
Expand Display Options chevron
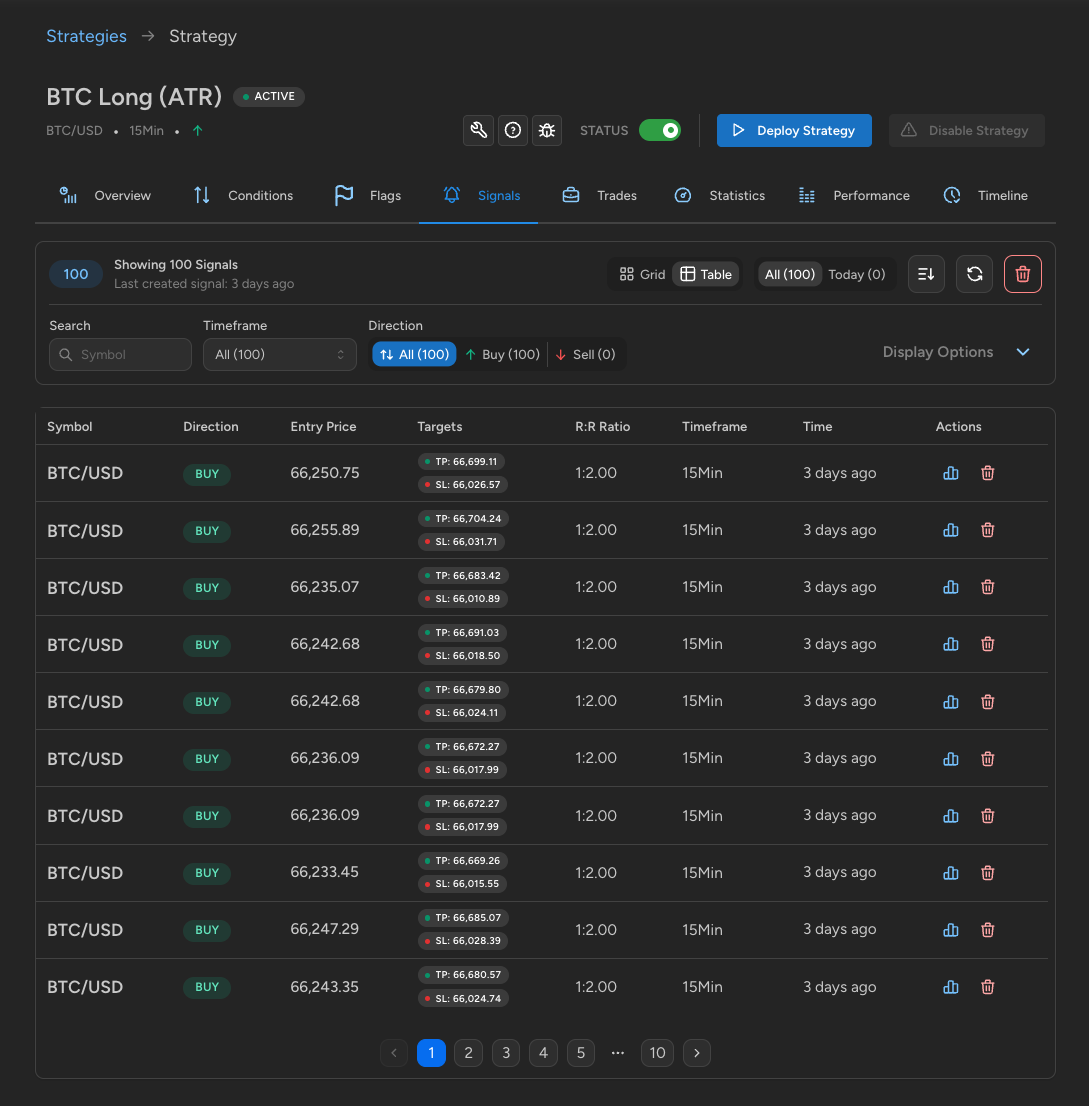[x=1023, y=352]
